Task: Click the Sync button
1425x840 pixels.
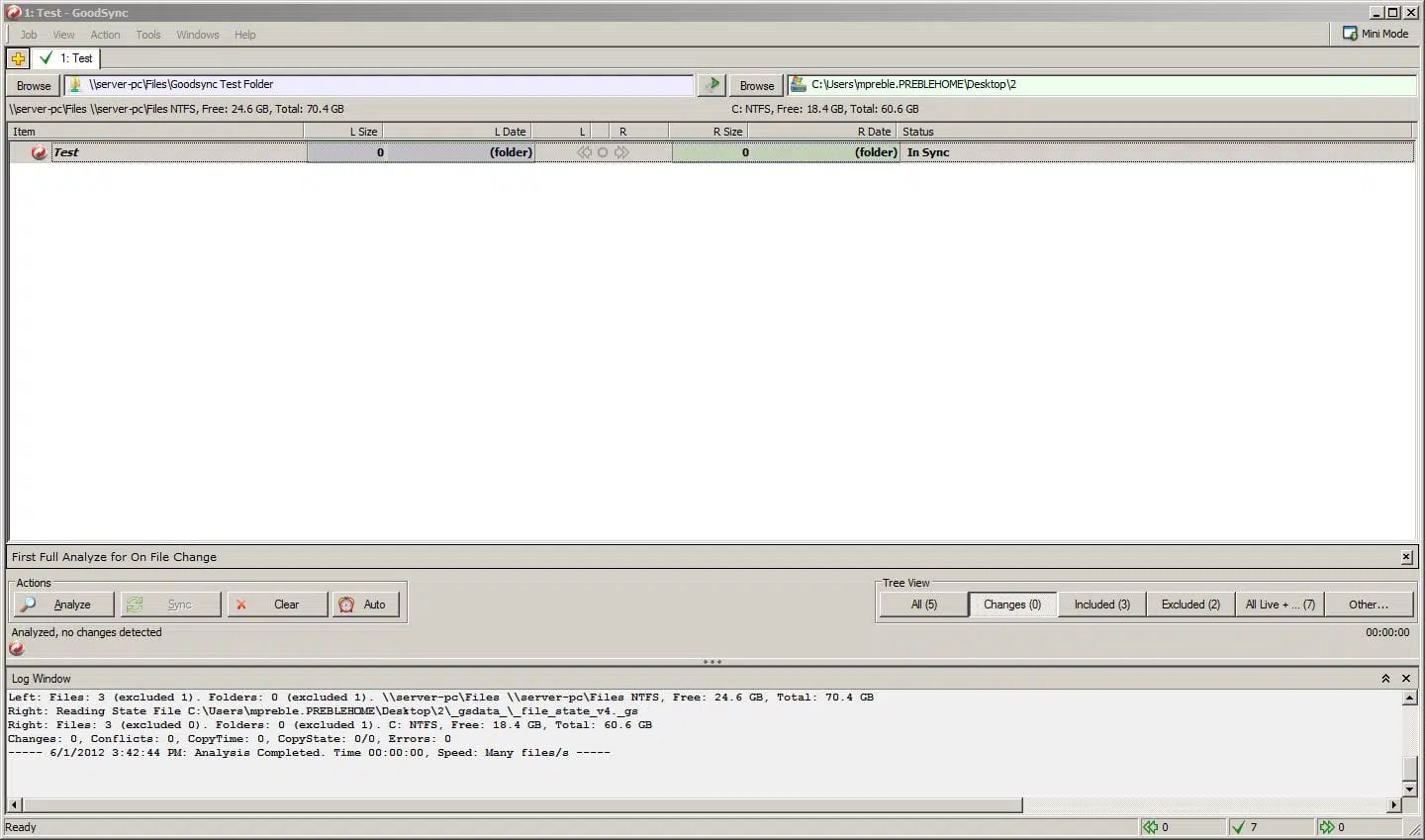Action: (x=168, y=605)
